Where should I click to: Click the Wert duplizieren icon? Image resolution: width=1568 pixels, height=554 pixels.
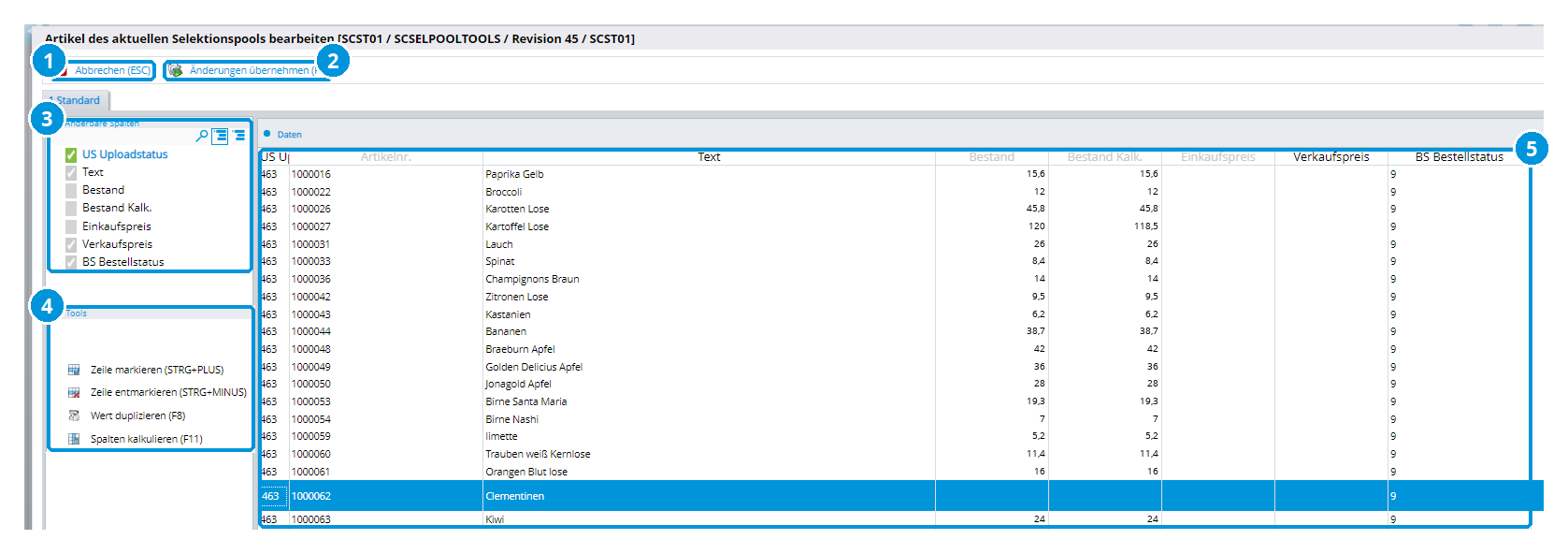(74, 415)
